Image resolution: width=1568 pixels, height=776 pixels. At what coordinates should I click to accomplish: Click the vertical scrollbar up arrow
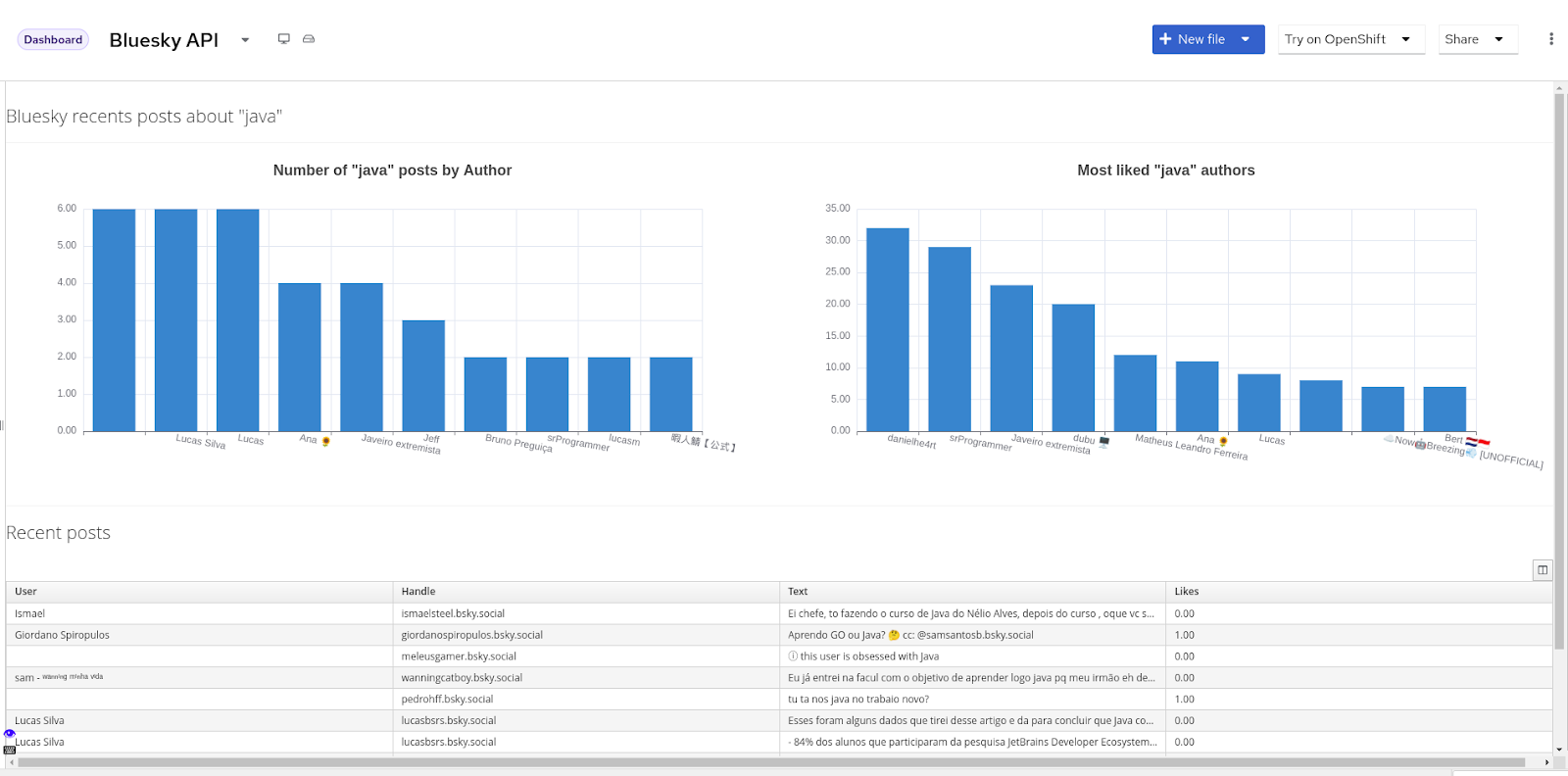[1559, 88]
